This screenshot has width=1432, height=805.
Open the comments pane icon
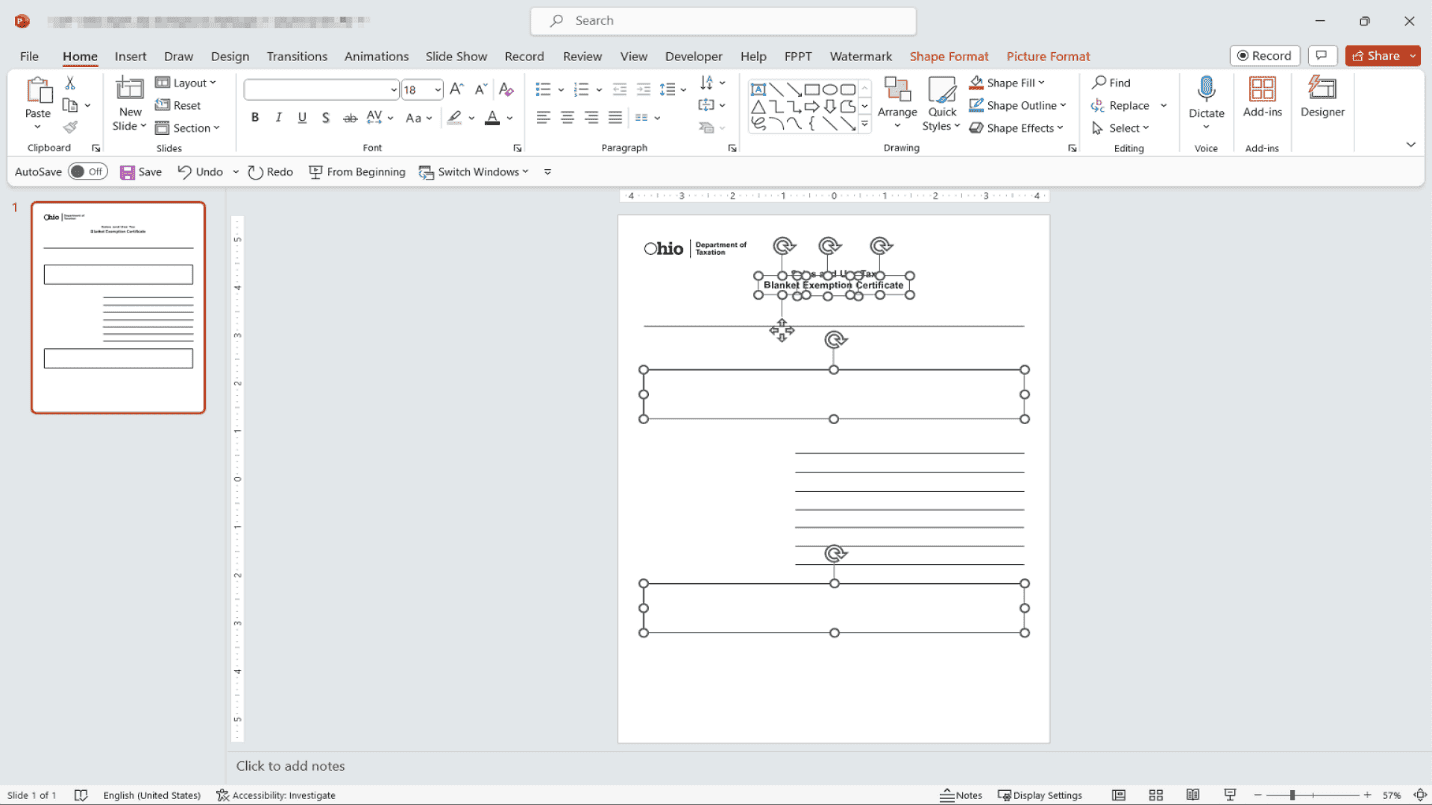[1322, 56]
